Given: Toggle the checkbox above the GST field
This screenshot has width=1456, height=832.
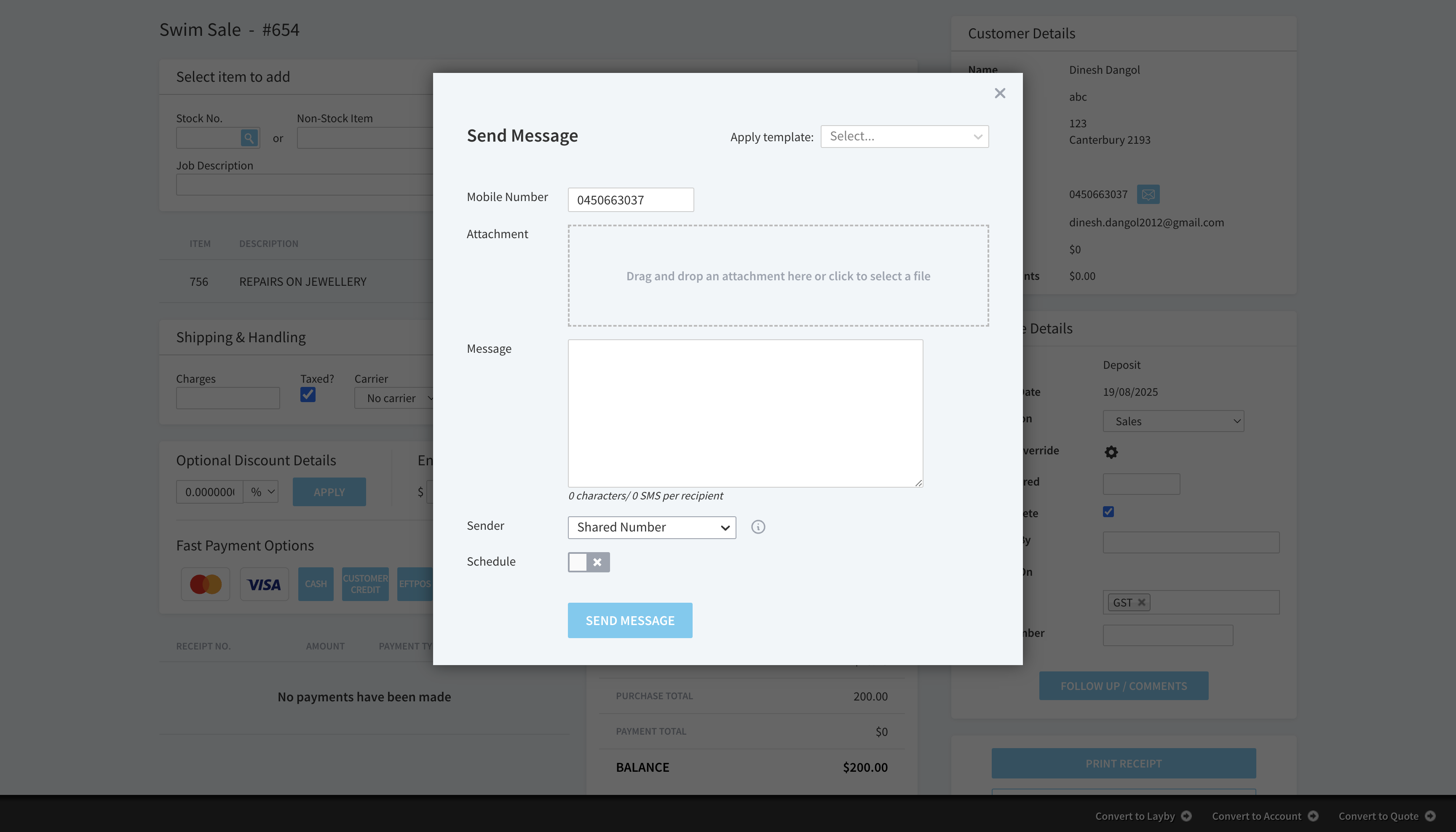Looking at the screenshot, I should [1108, 512].
